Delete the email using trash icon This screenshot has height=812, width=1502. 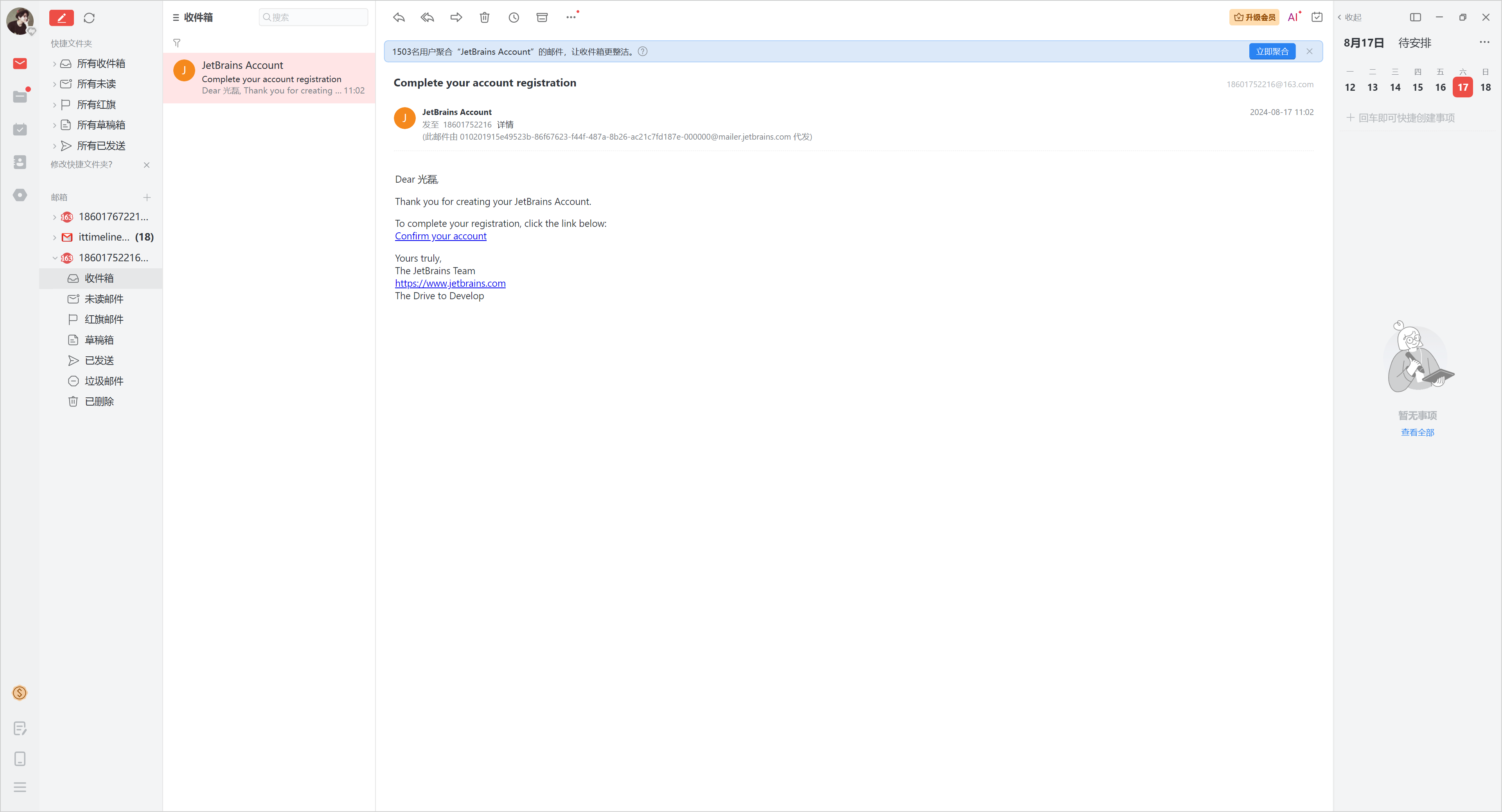click(485, 18)
